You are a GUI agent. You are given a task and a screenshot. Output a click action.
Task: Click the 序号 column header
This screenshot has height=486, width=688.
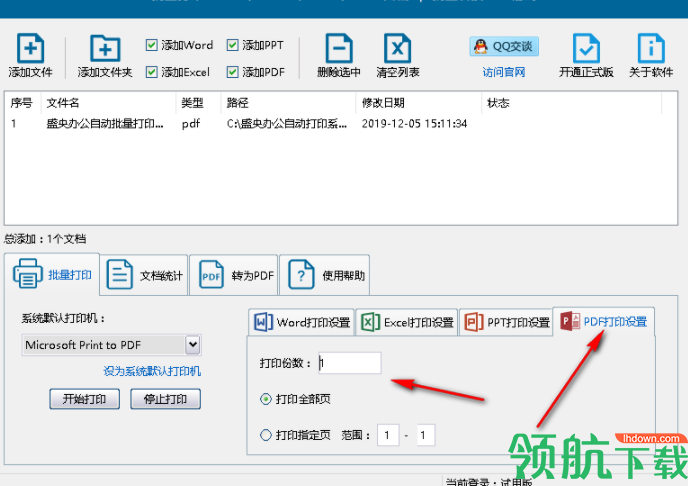pyautogui.click(x=23, y=103)
